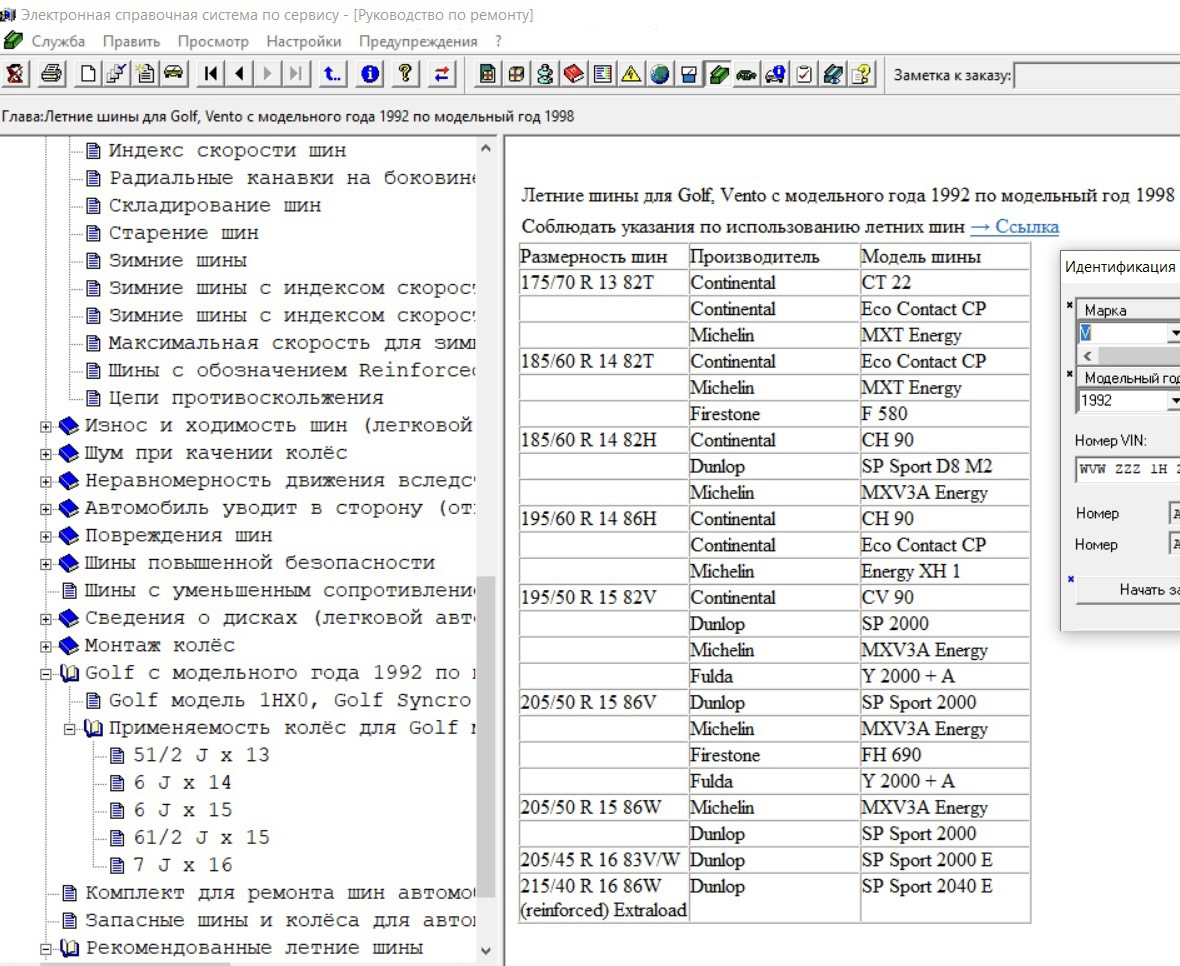Select Запасные шины и колёса item
The height and width of the screenshot is (966, 1180).
click(280, 920)
